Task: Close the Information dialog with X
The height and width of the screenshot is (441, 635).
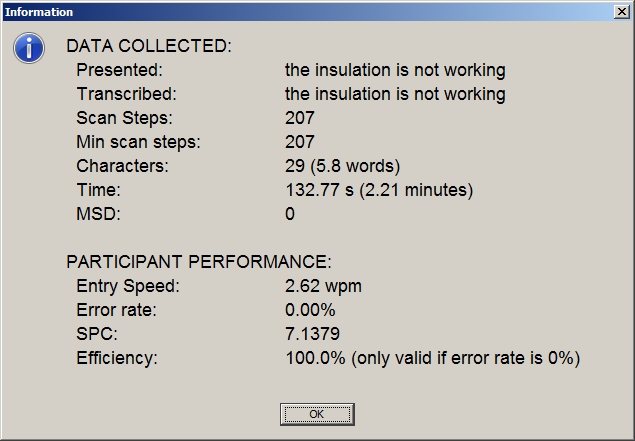Action: (621, 12)
